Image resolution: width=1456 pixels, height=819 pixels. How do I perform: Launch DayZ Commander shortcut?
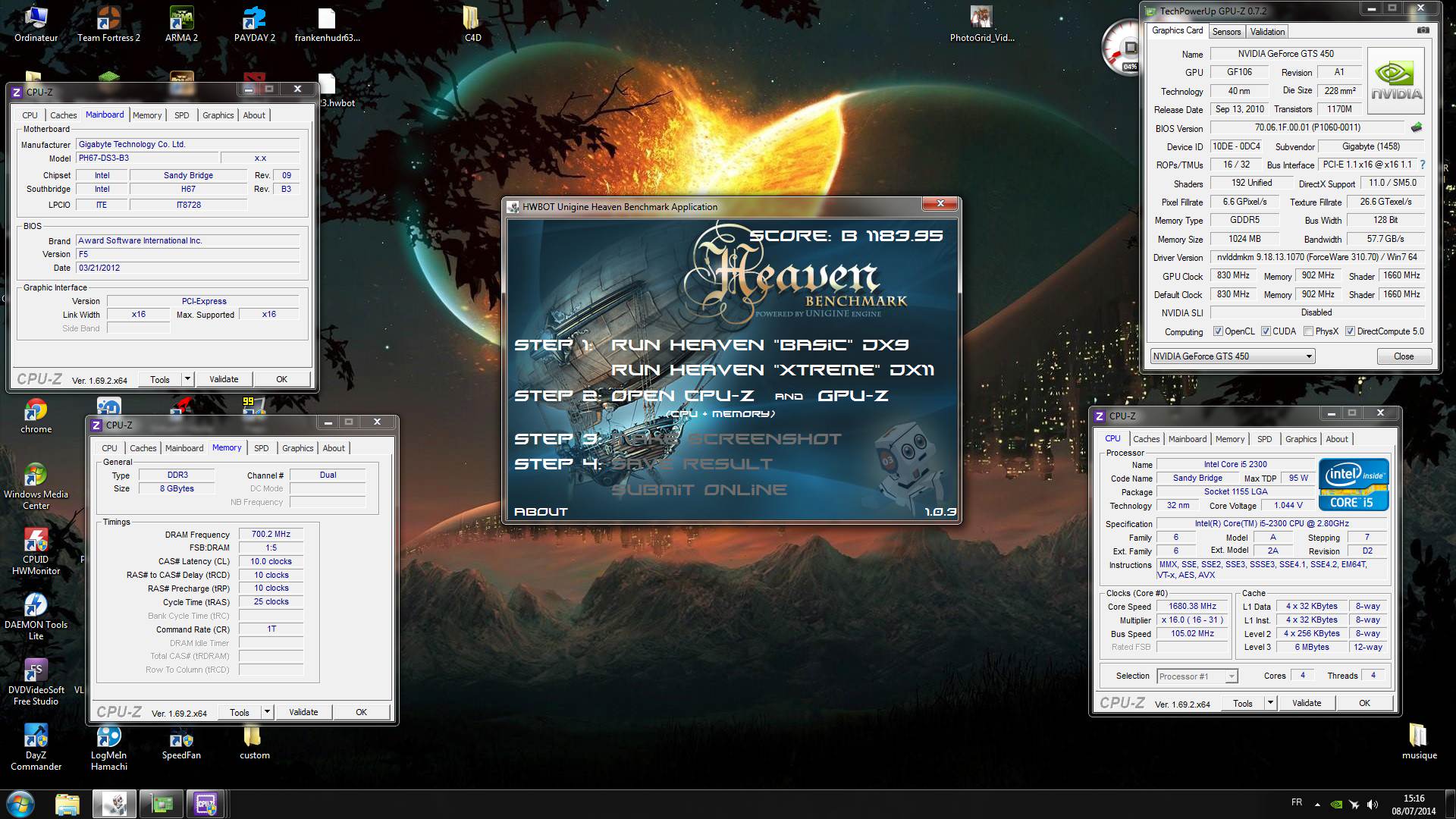36,747
